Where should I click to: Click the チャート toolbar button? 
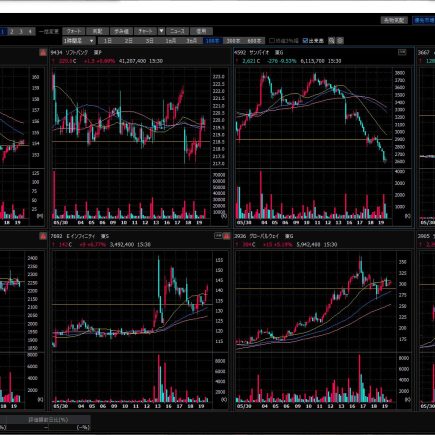(145, 31)
